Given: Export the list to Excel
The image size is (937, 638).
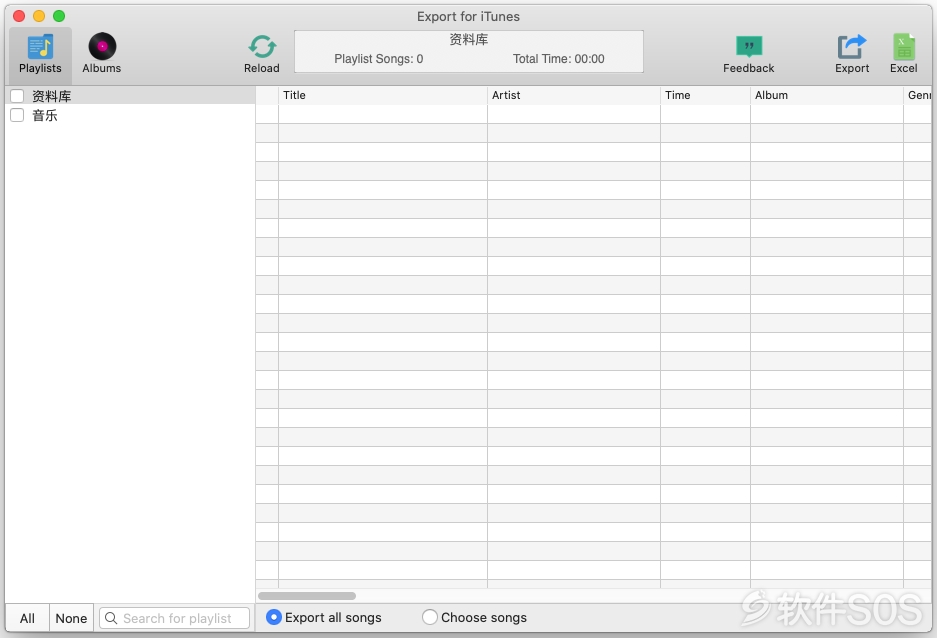Looking at the screenshot, I should click(903, 55).
